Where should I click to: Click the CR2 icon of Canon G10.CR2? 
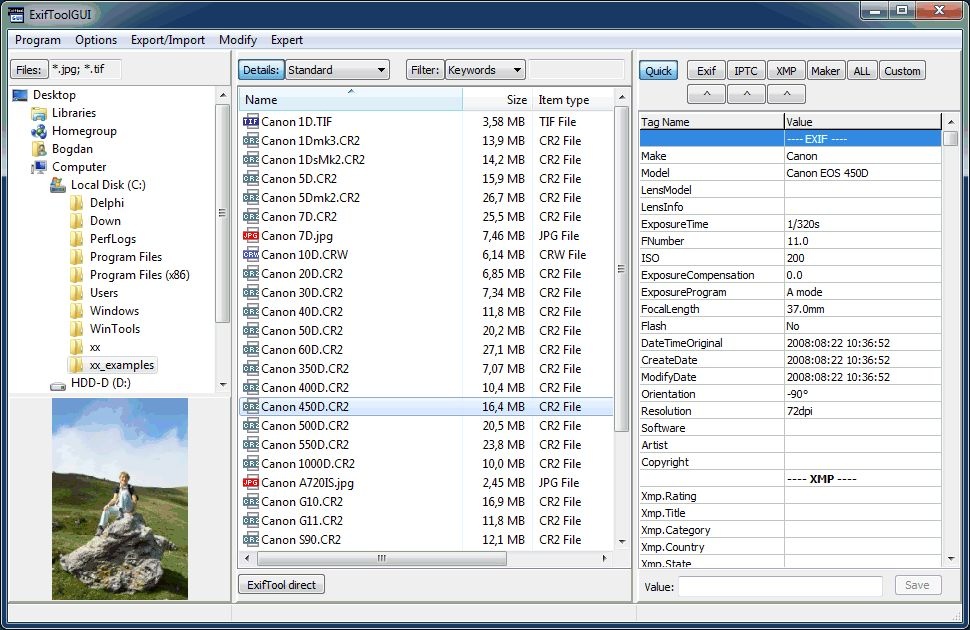coord(251,501)
